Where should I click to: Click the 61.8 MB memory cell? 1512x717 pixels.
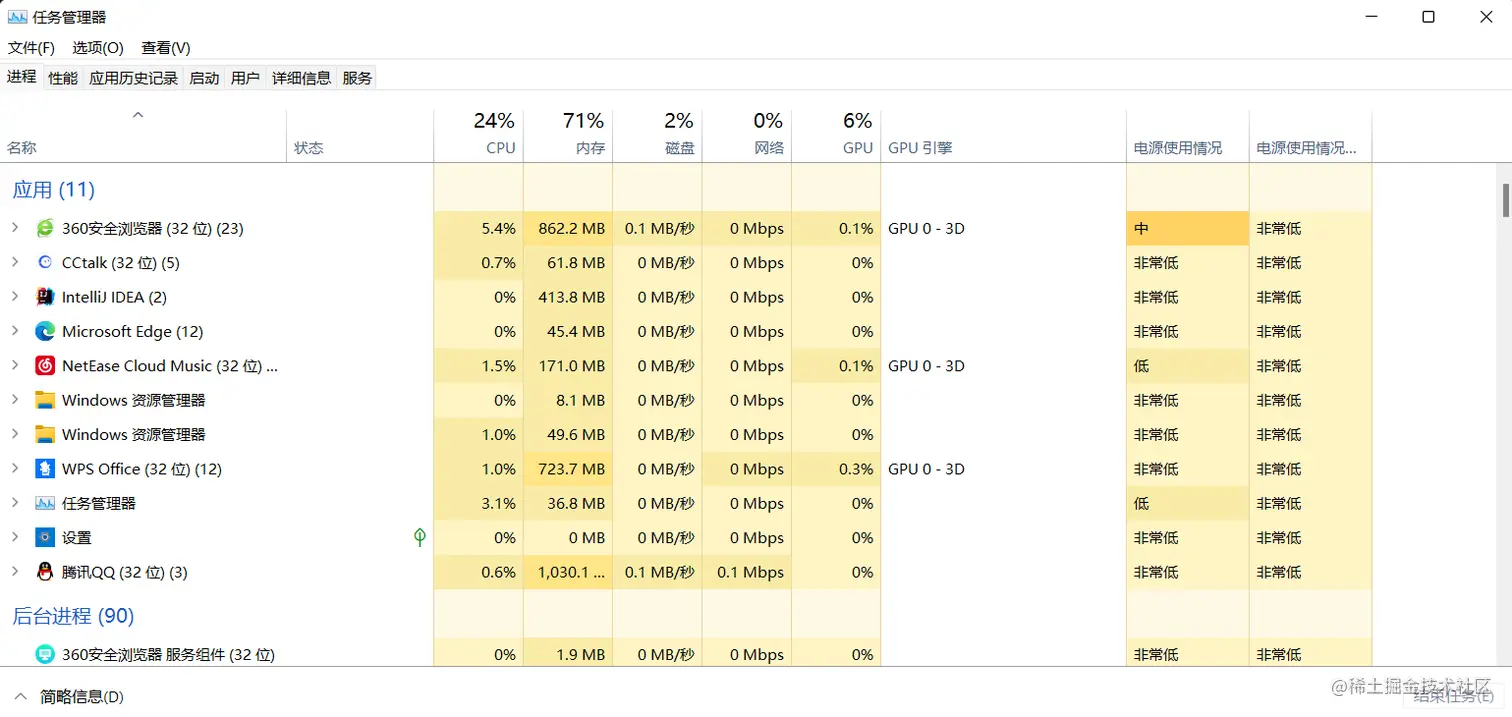(568, 262)
